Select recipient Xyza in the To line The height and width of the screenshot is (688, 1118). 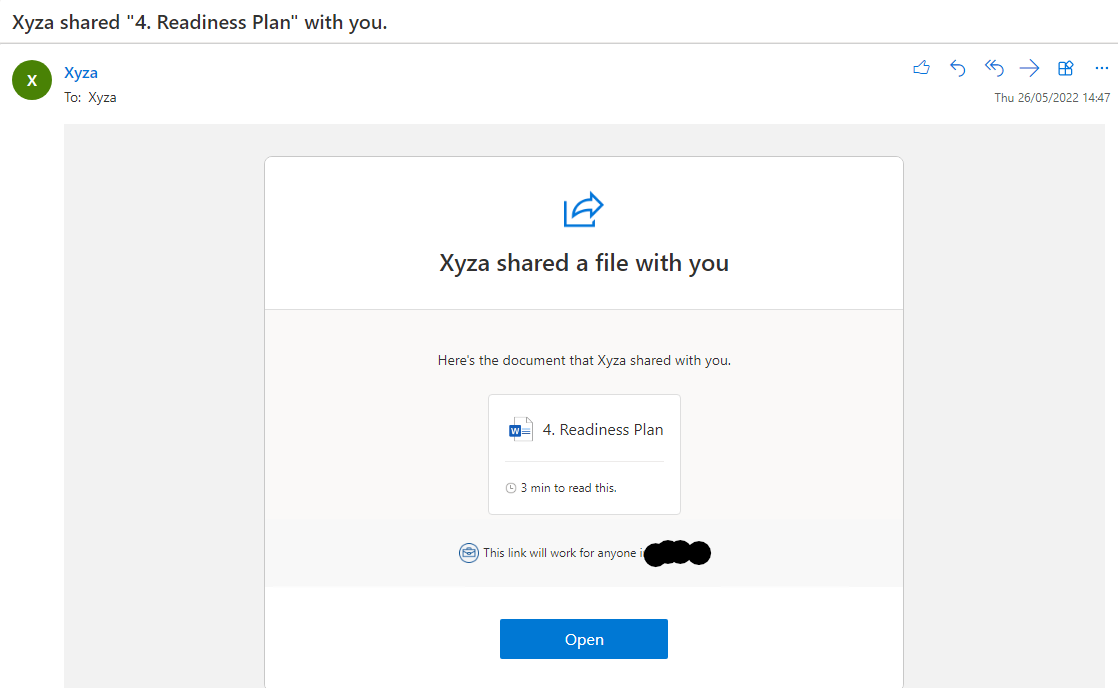pyautogui.click(x=102, y=98)
